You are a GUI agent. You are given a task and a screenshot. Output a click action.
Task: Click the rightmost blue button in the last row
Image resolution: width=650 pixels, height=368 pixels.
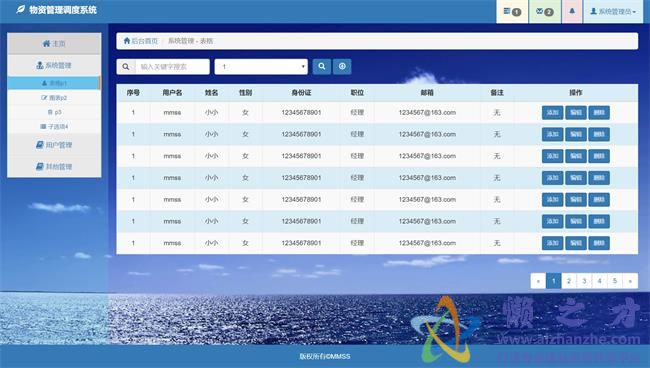[599, 243]
